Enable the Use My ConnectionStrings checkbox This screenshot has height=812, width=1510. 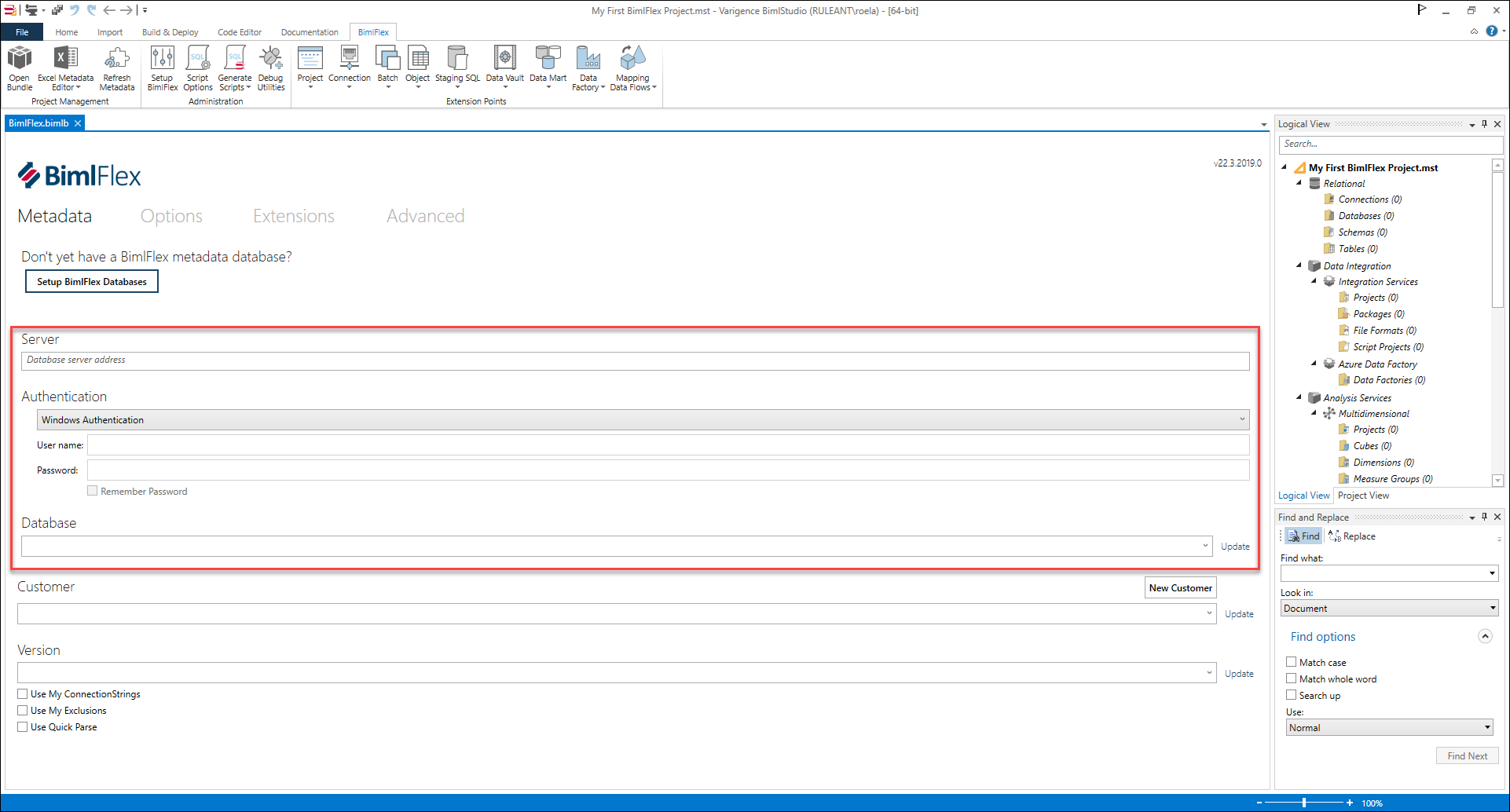(23, 694)
